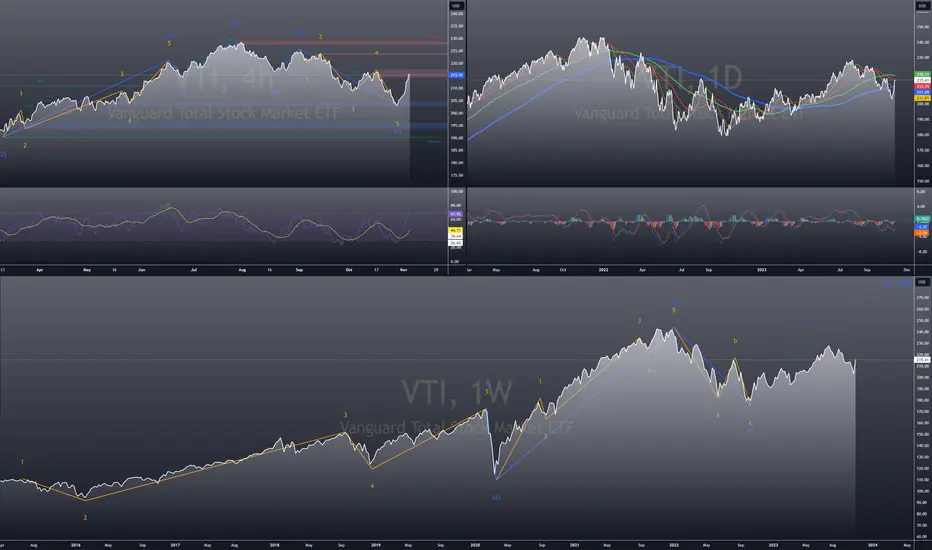This screenshot has width=932, height=550.
Task: Select the blue 215.41 price label on the 4h chart
Action: (x=456, y=75)
